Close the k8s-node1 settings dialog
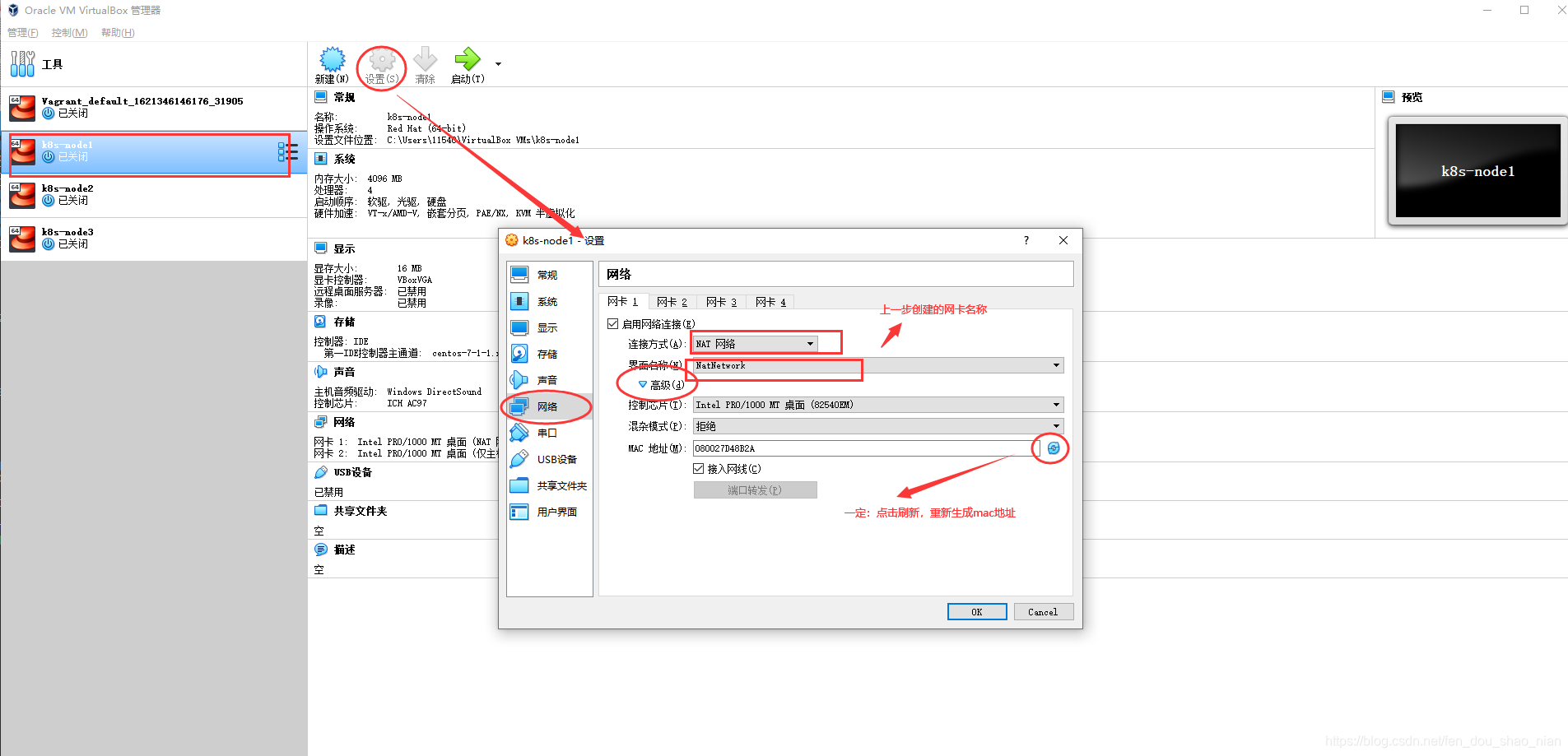 [x=1063, y=240]
